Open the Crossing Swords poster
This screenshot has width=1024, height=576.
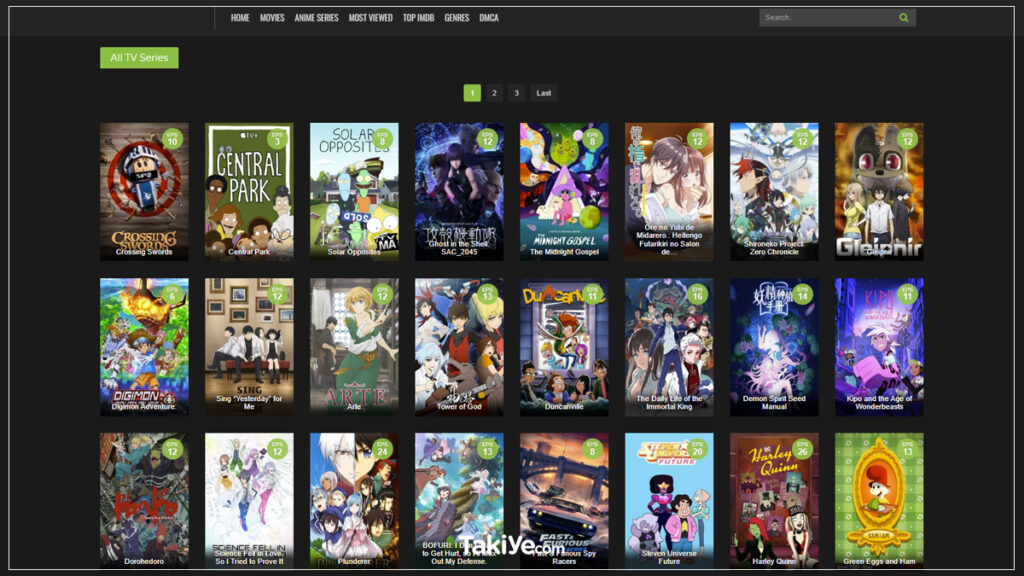(144, 191)
